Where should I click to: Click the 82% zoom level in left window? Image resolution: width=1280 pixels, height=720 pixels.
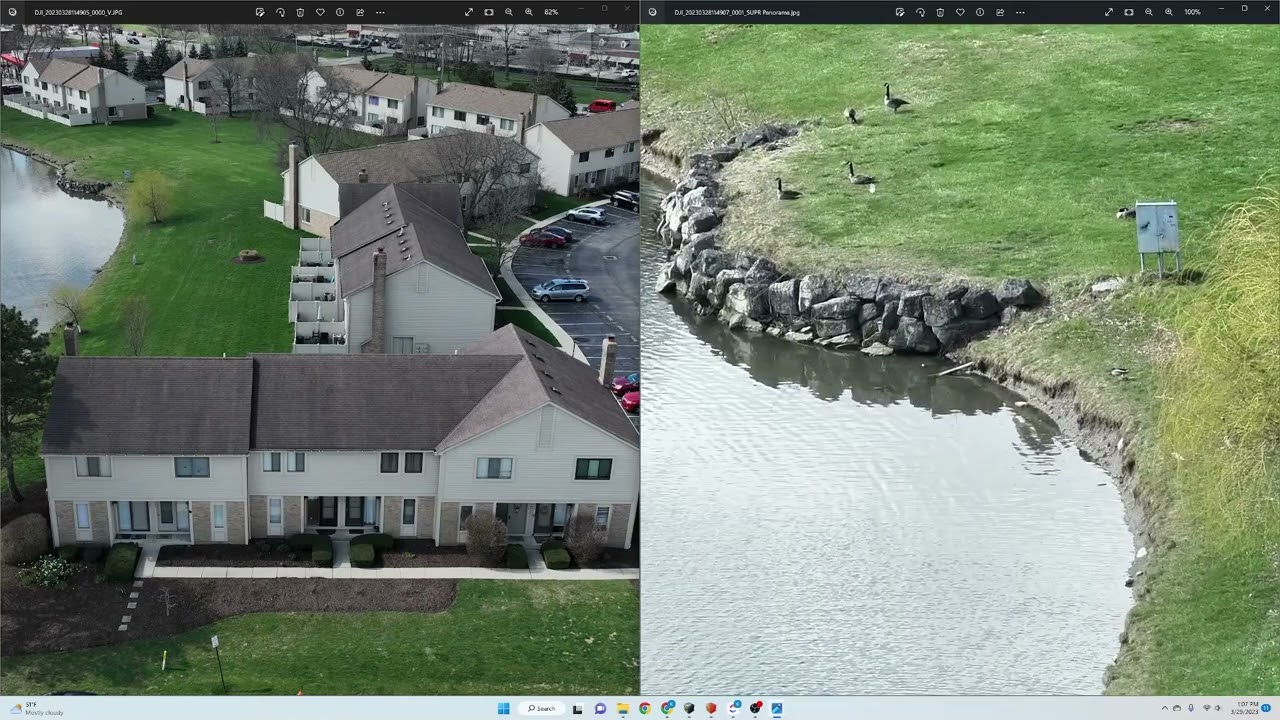pyautogui.click(x=551, y=12)
